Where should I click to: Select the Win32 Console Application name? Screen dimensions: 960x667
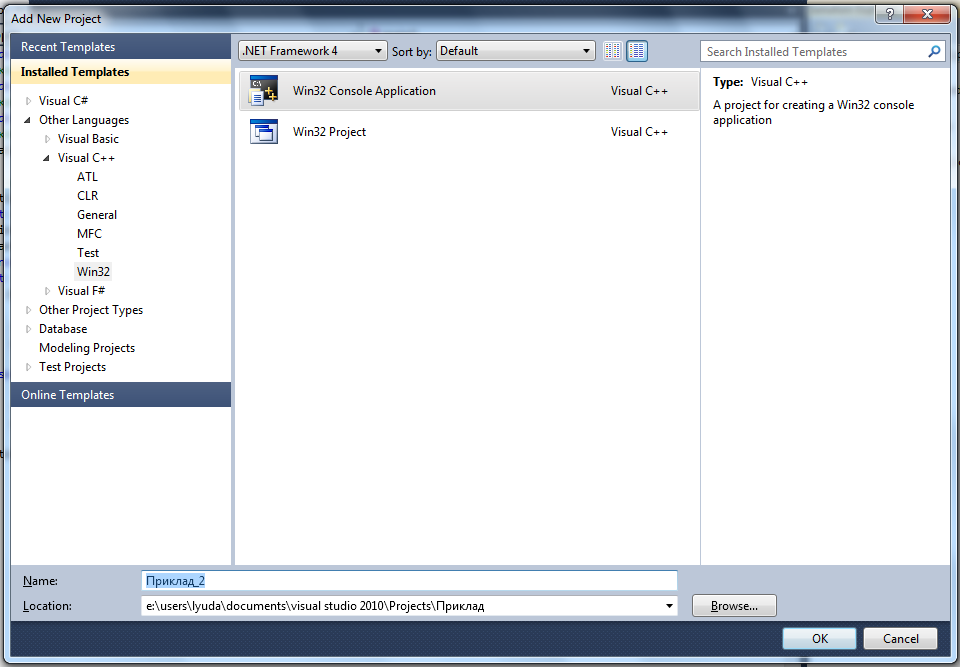click(x=364, y=91)
